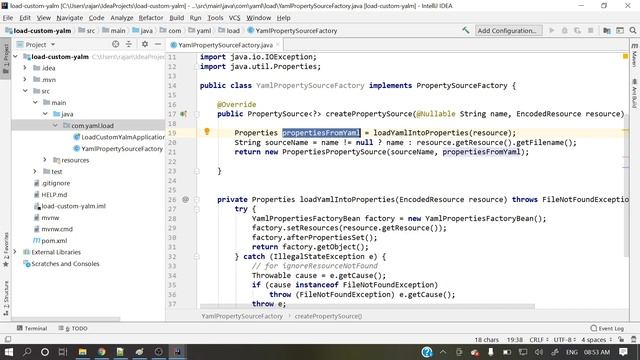Expand External Libraries node
The height and width of the screenshot is (360, 640).
pyautogui.click(x=15, y=252)
